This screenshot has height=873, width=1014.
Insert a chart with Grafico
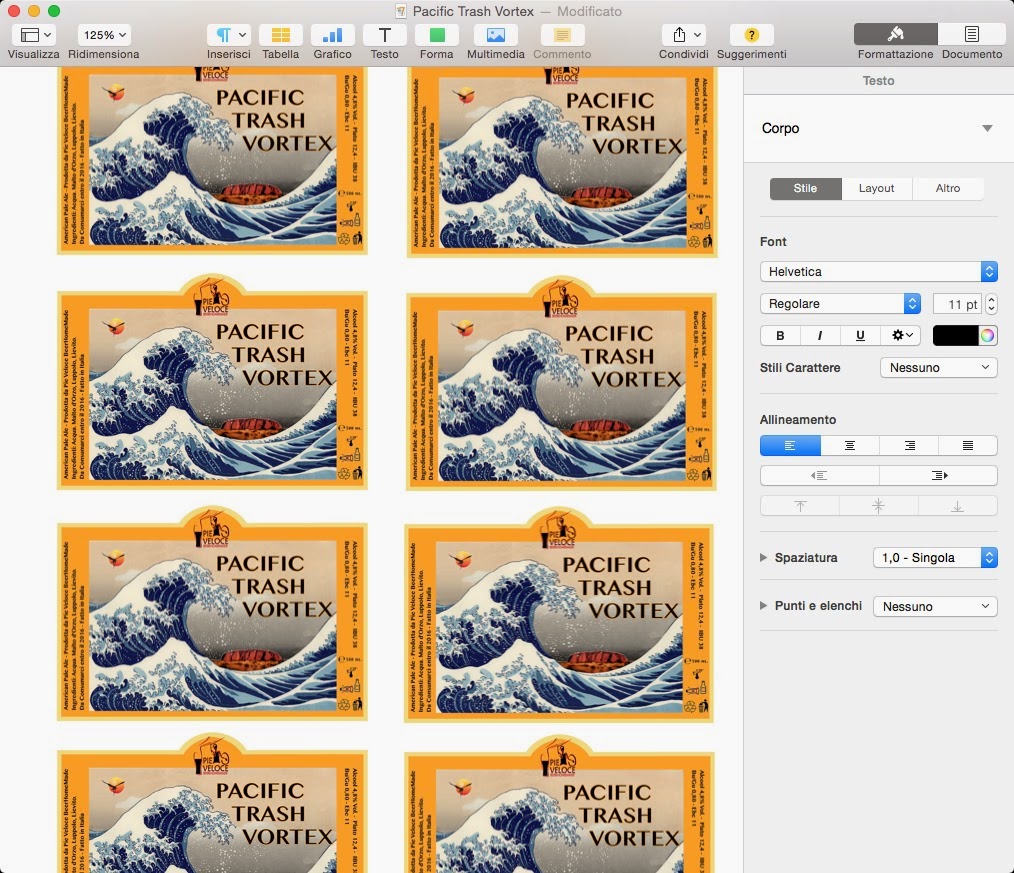pos(332,35)
